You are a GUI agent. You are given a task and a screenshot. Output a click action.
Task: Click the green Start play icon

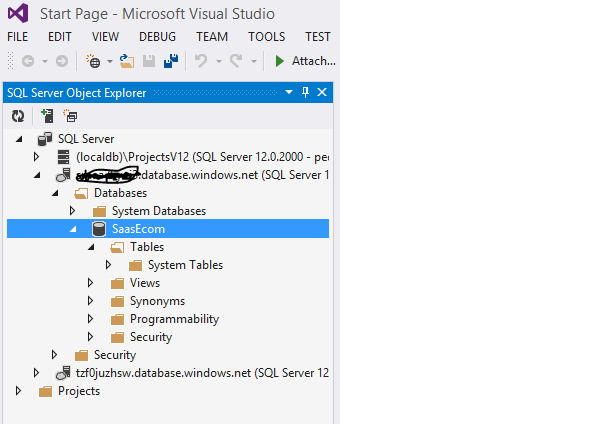(279, 61)
